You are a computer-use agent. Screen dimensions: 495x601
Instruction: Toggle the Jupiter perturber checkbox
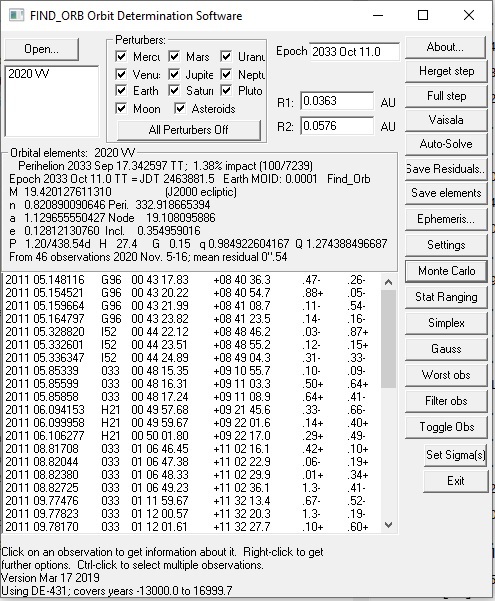point(174,74)
